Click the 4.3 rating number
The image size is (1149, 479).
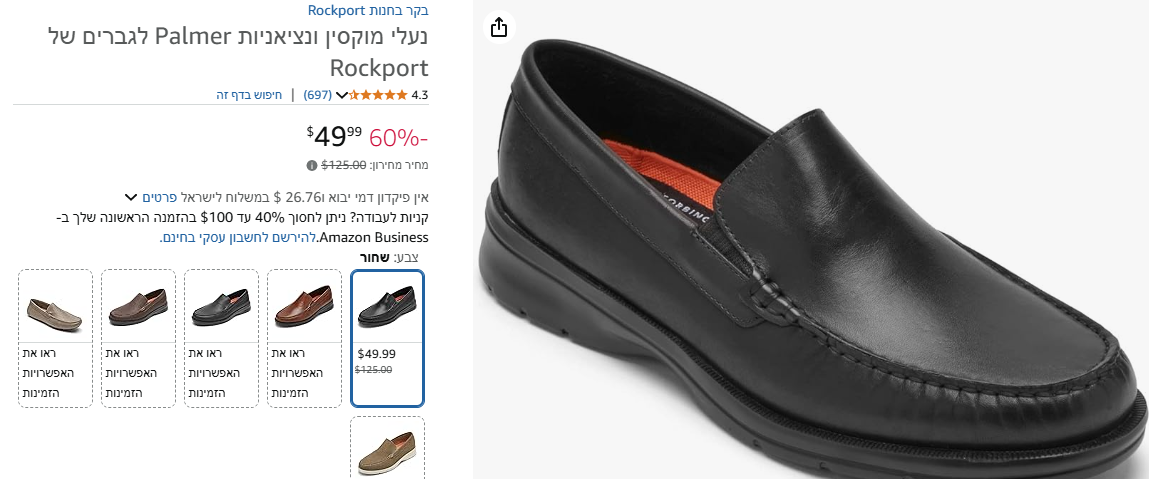[x=420, y=95]
